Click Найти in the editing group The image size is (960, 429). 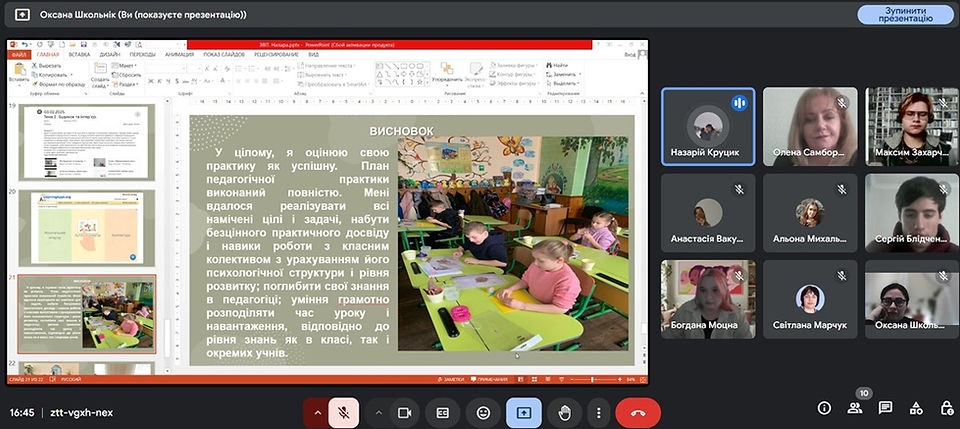(x=558, y=65)
